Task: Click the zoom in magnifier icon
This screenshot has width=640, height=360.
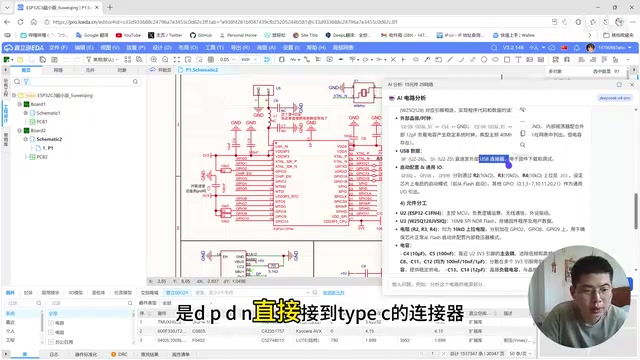Action: tap(154, 60)
